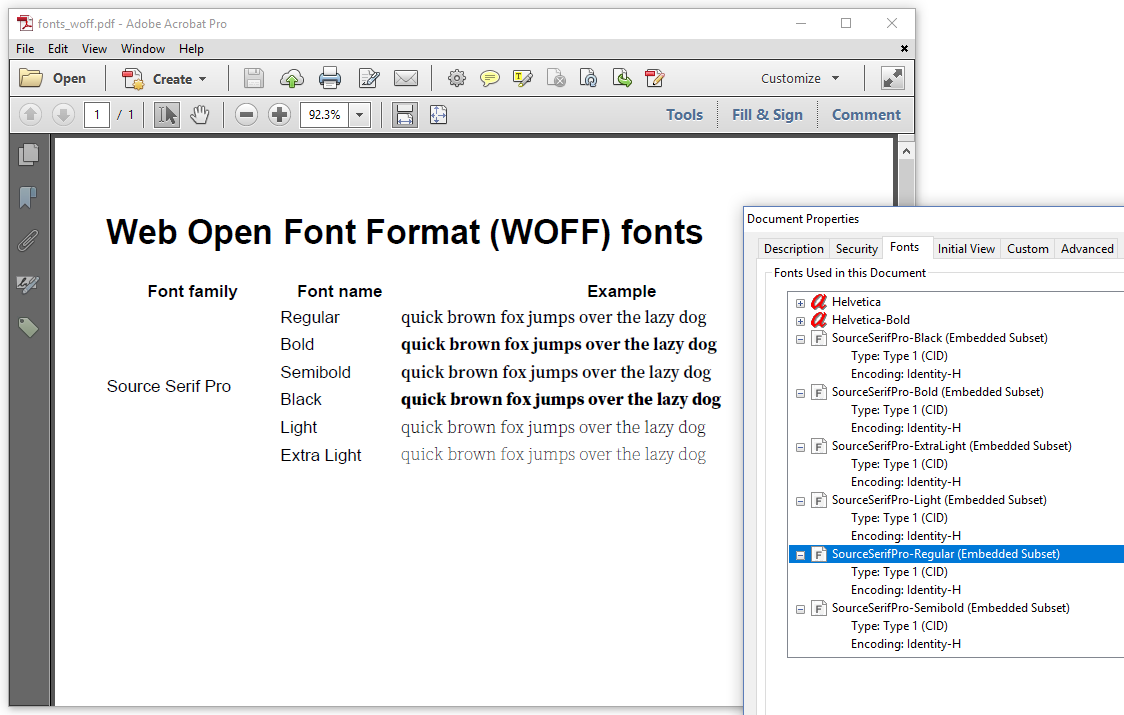The height and width of the screenshot is (715, 1124).
Task: Open the Attachments paperclip panel
Action: pos(28,240)
